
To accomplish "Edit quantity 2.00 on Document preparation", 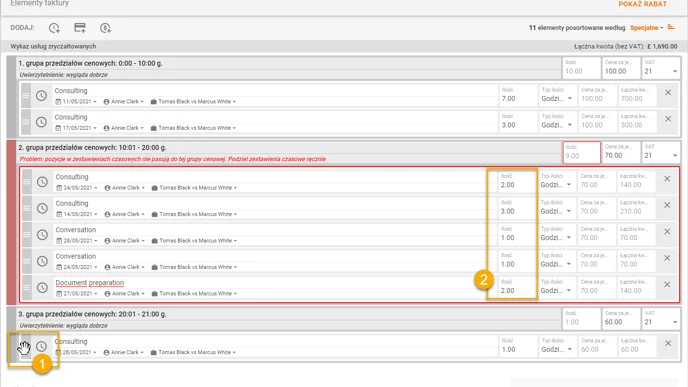I will pyautogui.click(x=516, y=287).
